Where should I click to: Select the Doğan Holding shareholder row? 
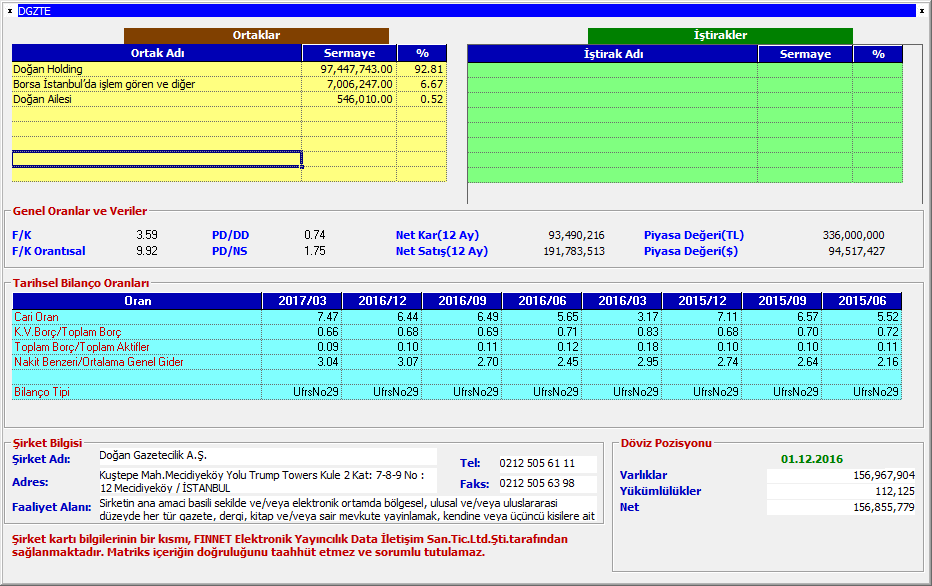click(229, 70)
